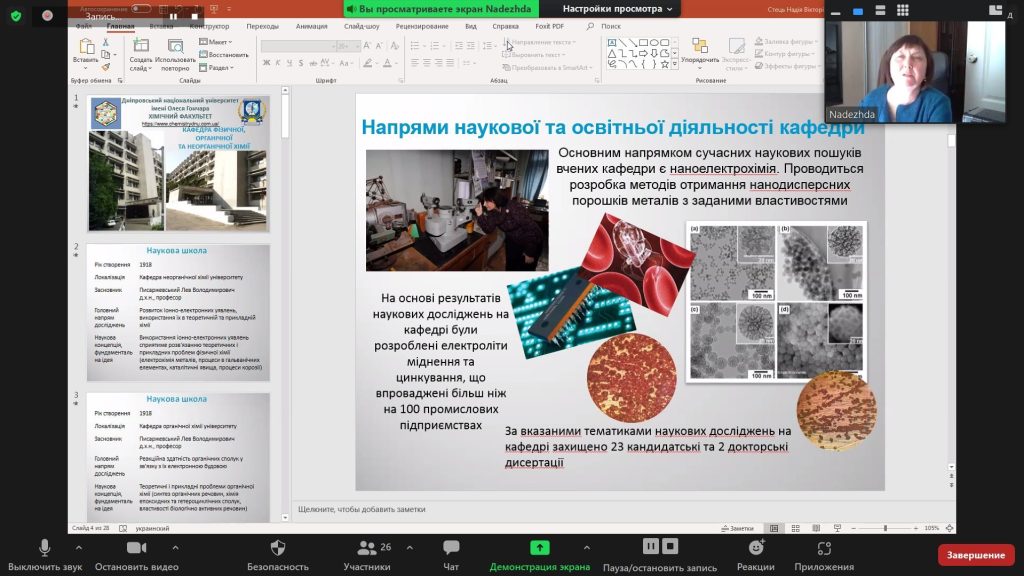Image resolution: width=1024 pixels, height=576 pixels.
Task: Open the Файл menu
Action: click(84, 26)
